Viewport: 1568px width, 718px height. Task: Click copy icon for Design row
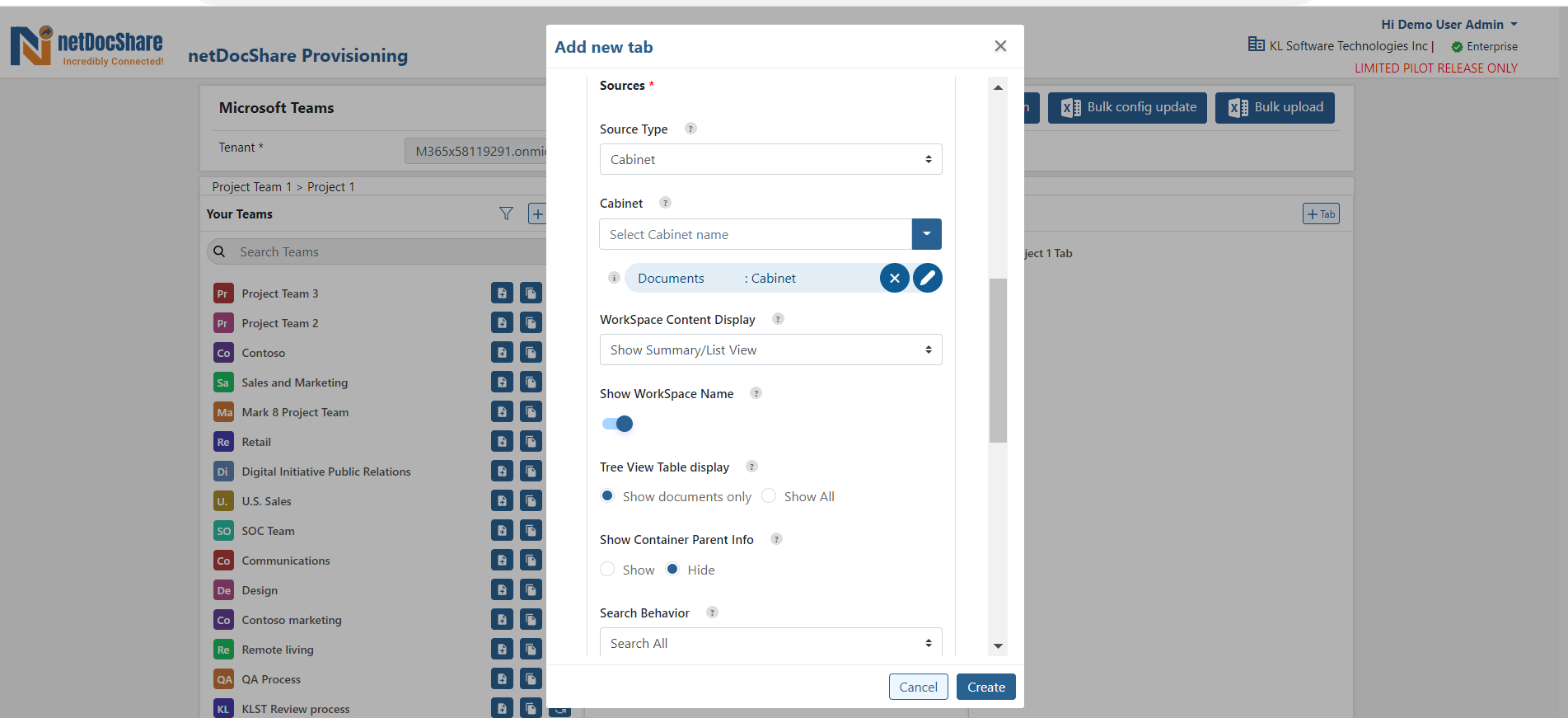pos(531,589)
